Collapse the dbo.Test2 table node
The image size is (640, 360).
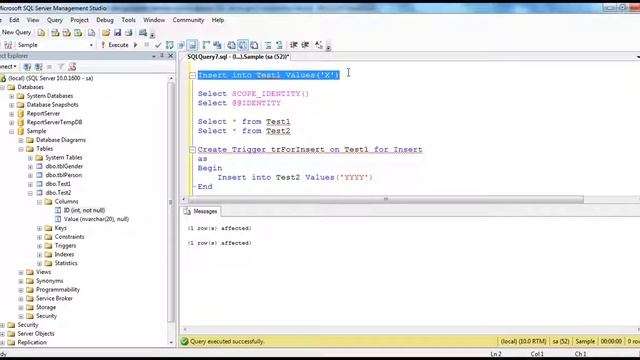click(x=30, y=193)
